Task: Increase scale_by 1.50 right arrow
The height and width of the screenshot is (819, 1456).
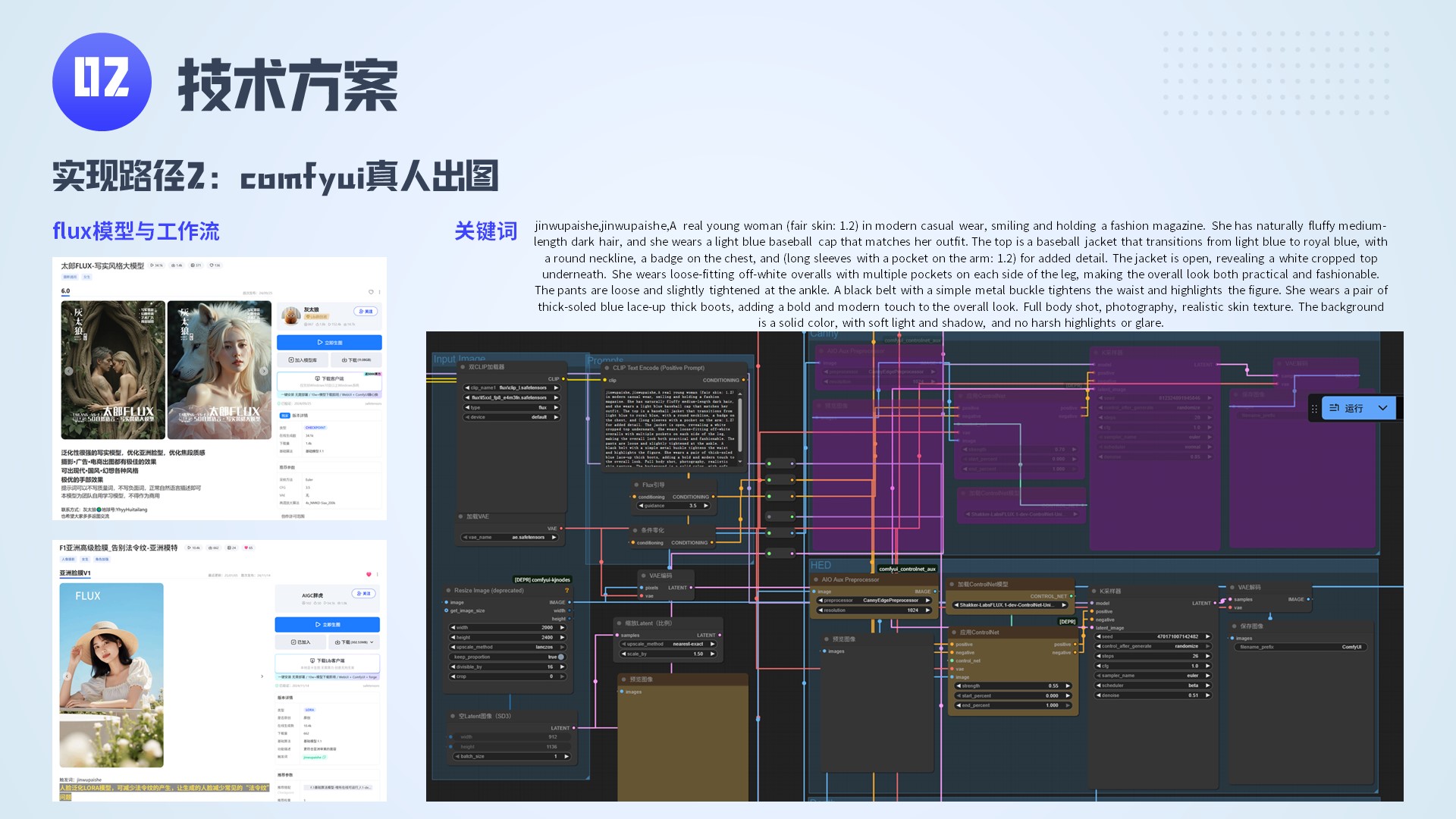Action: click(x=712, y=654)
